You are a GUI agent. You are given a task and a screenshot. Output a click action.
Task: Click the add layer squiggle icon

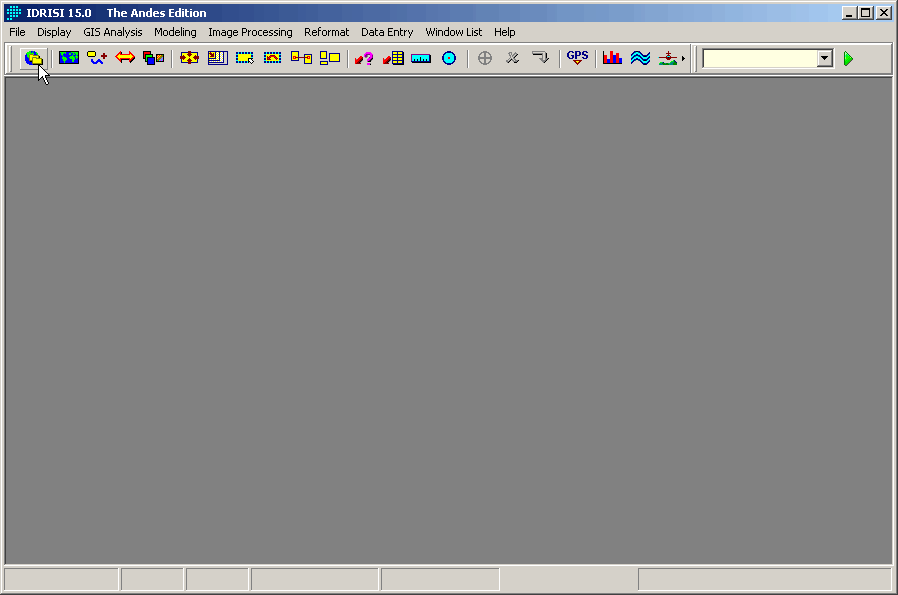click(97, 58)
